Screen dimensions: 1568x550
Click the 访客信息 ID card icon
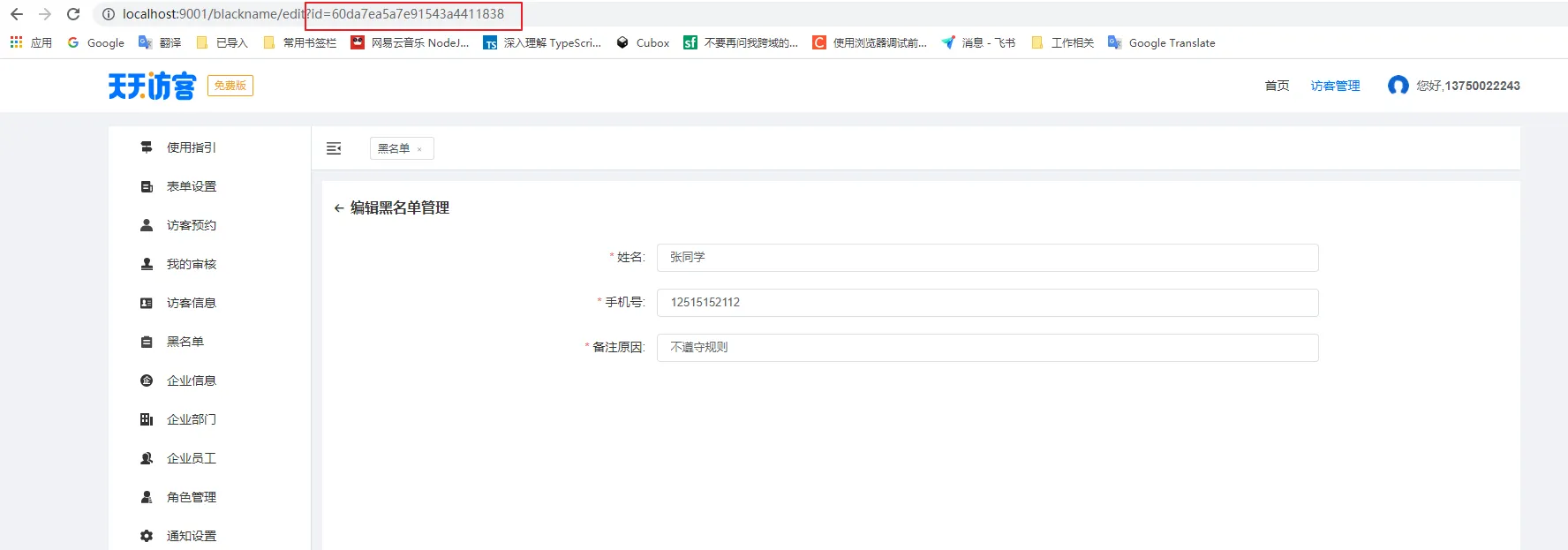[147, 303]
